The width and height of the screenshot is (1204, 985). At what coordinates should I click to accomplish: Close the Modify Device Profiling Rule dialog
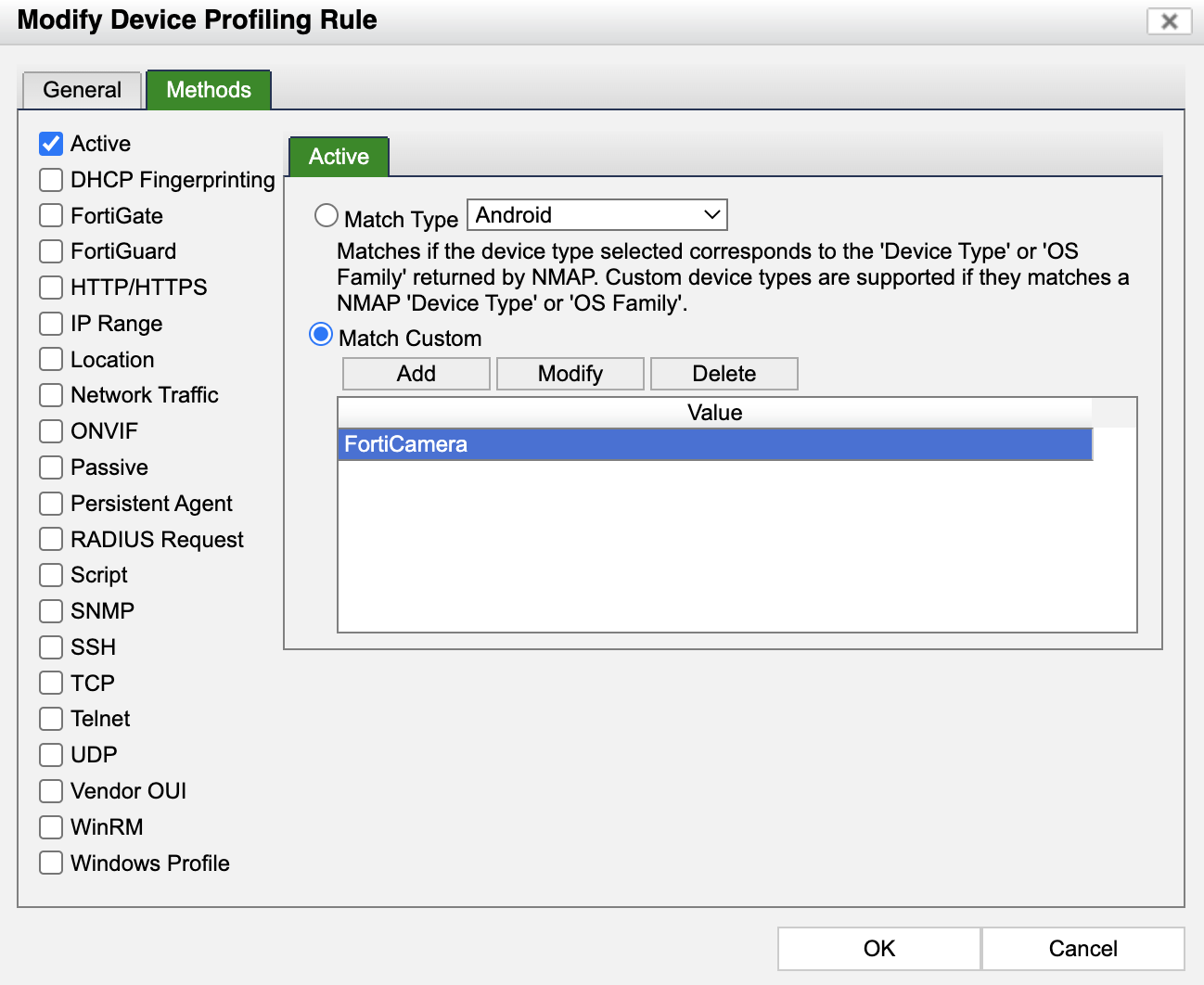coord(1169,21)
